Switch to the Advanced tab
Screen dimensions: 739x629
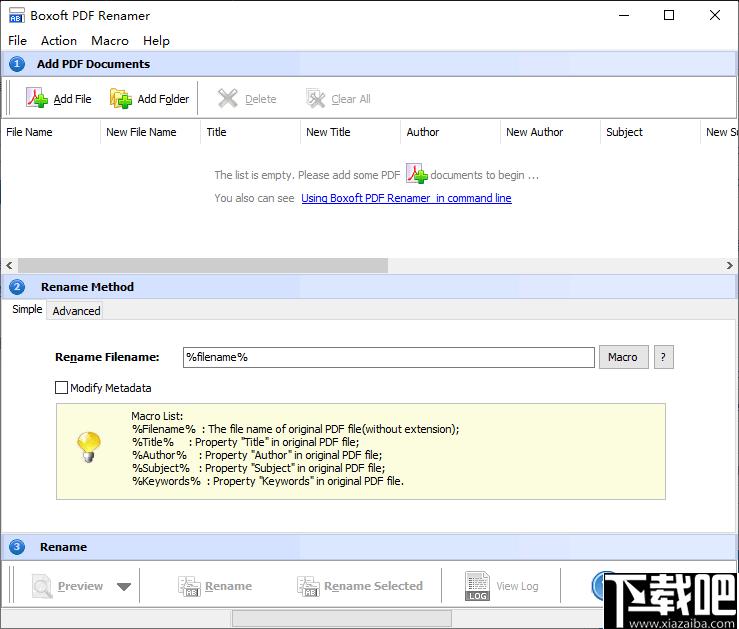76,311
